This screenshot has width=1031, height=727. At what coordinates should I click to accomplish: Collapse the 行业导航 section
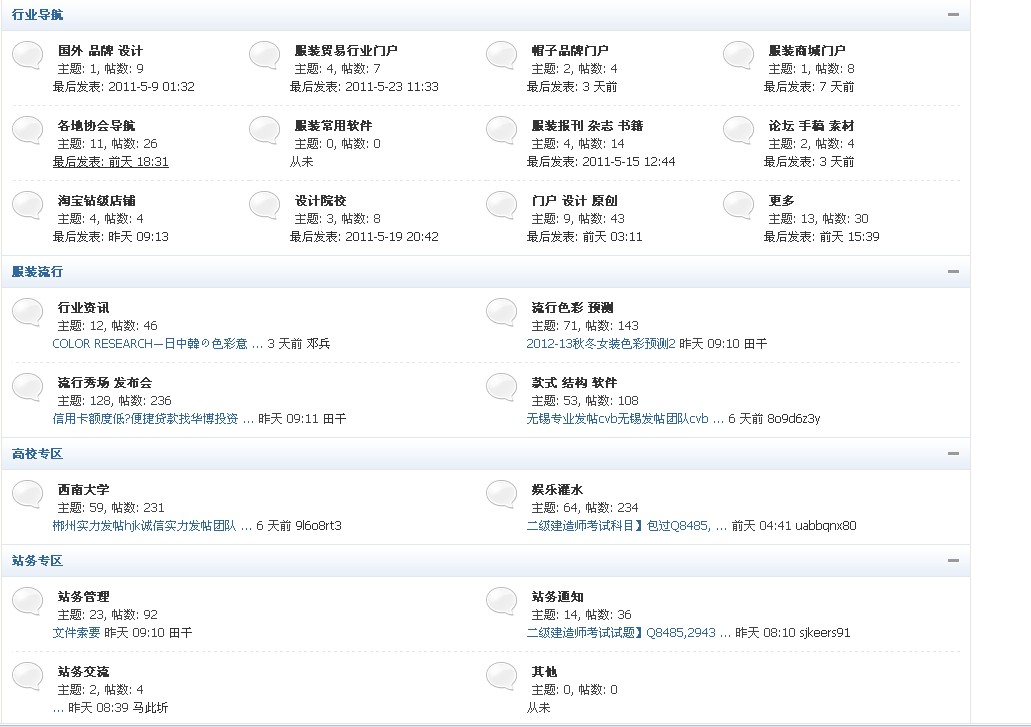point(953,14)
